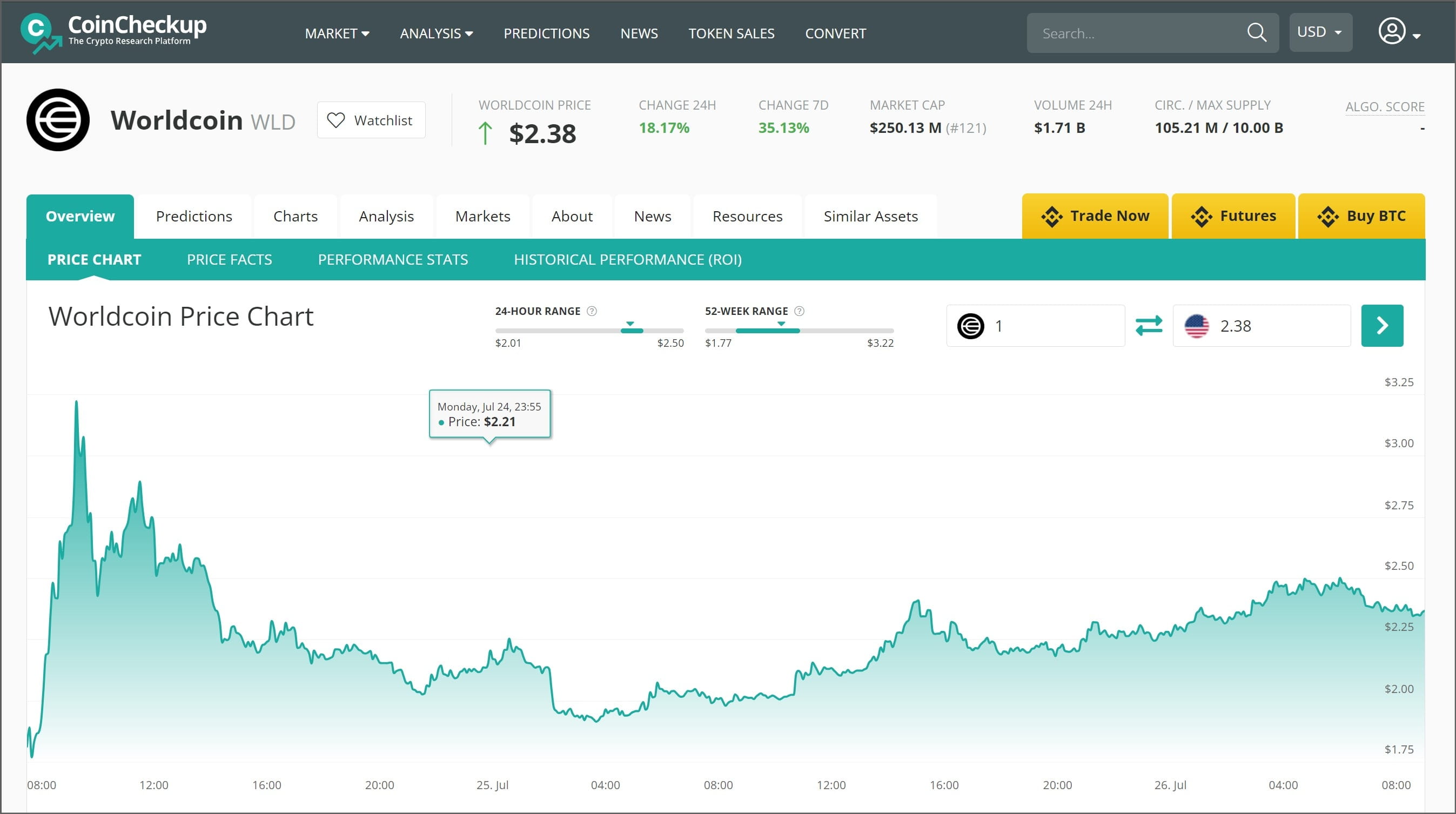Open the TOKEN SALES nav link
1456x814 pixels.
731,33
